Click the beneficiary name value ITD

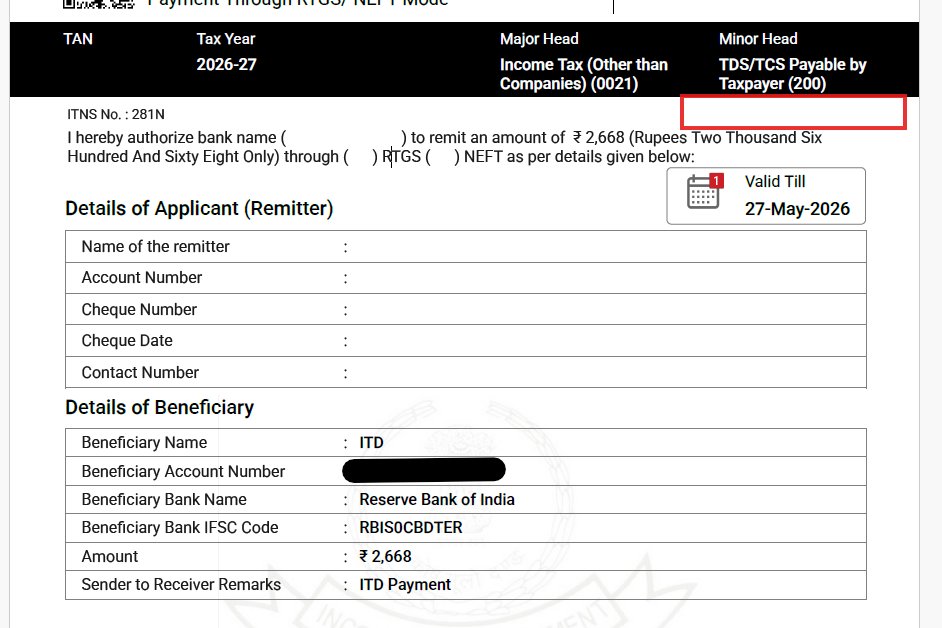tap(371, 443)
